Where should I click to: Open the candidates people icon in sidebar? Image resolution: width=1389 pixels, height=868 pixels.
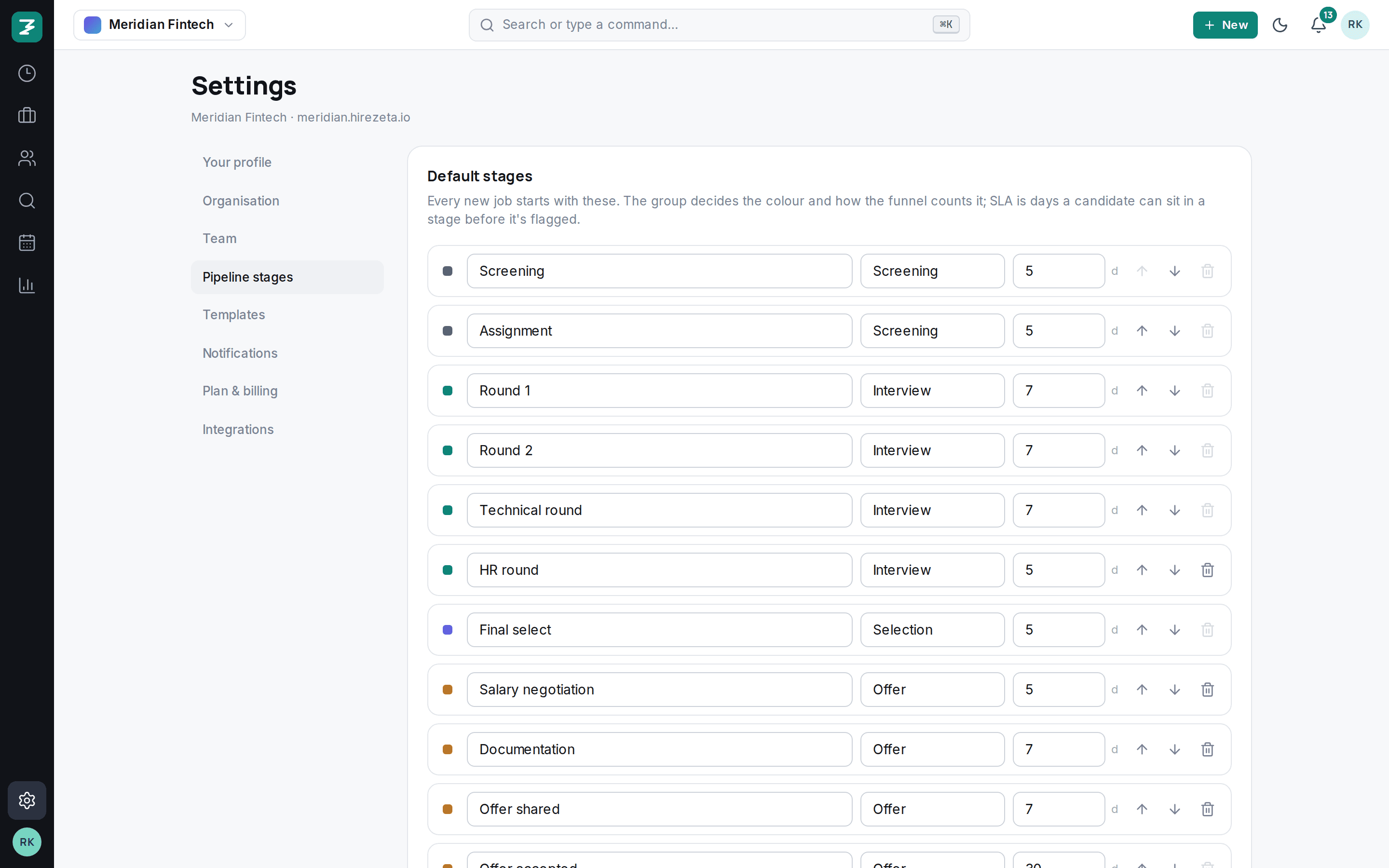tap(27, 158)
